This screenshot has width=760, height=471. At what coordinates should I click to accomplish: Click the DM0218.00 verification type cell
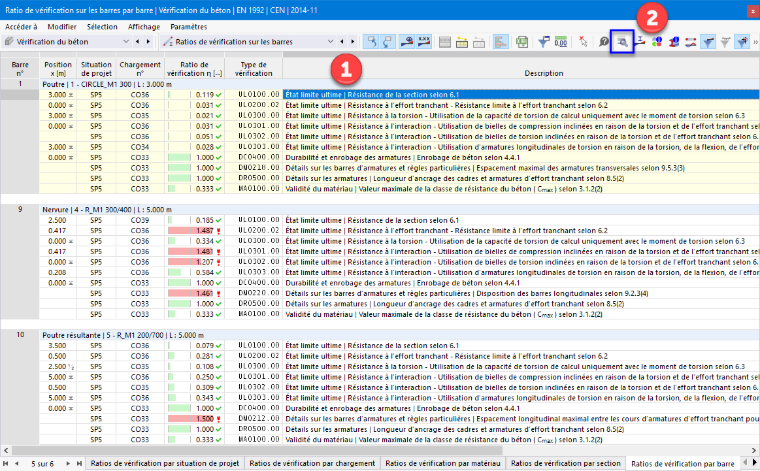(253, 168)
